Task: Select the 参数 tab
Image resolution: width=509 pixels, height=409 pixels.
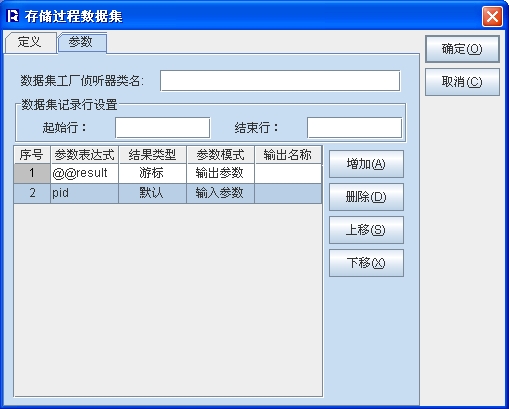Action: coord(82,42)
